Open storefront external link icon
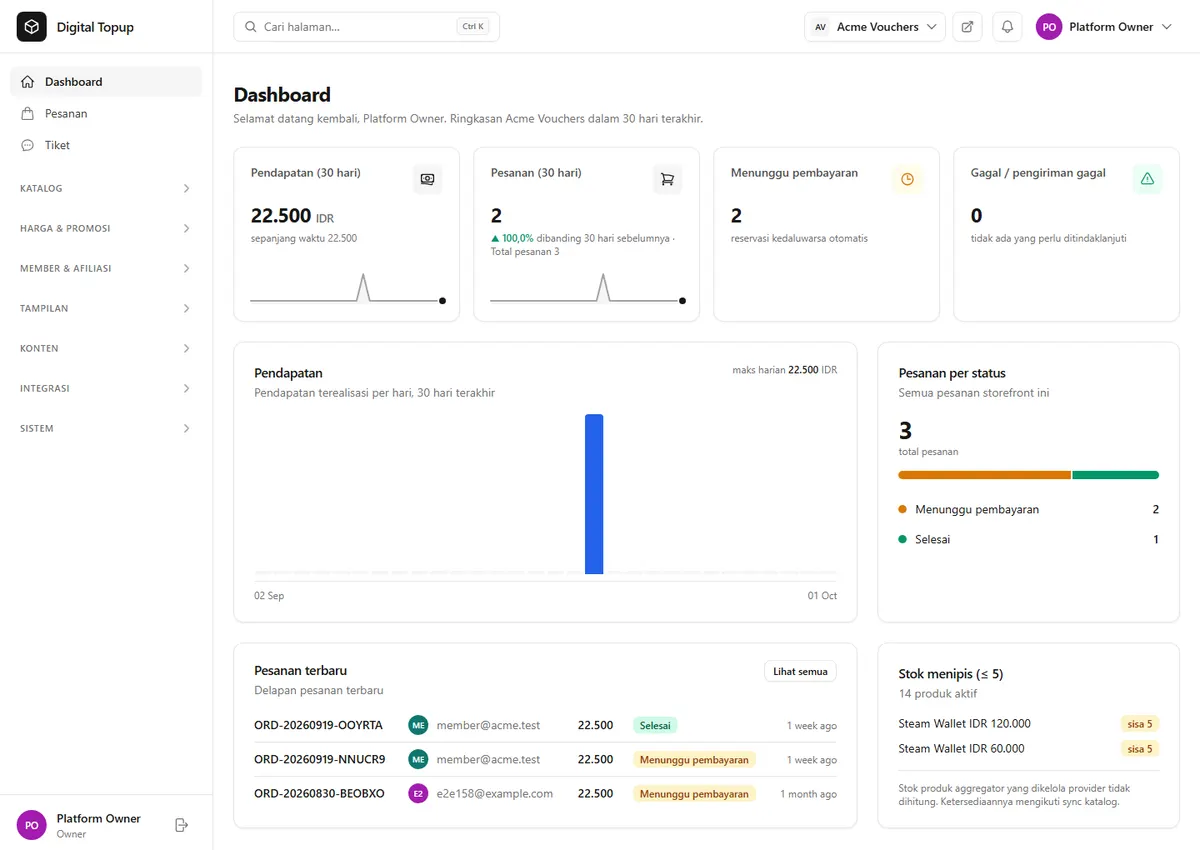Image resolution: width=1200 pixels, height=850 pixels. pyautogui.click(x=967, y=27)
